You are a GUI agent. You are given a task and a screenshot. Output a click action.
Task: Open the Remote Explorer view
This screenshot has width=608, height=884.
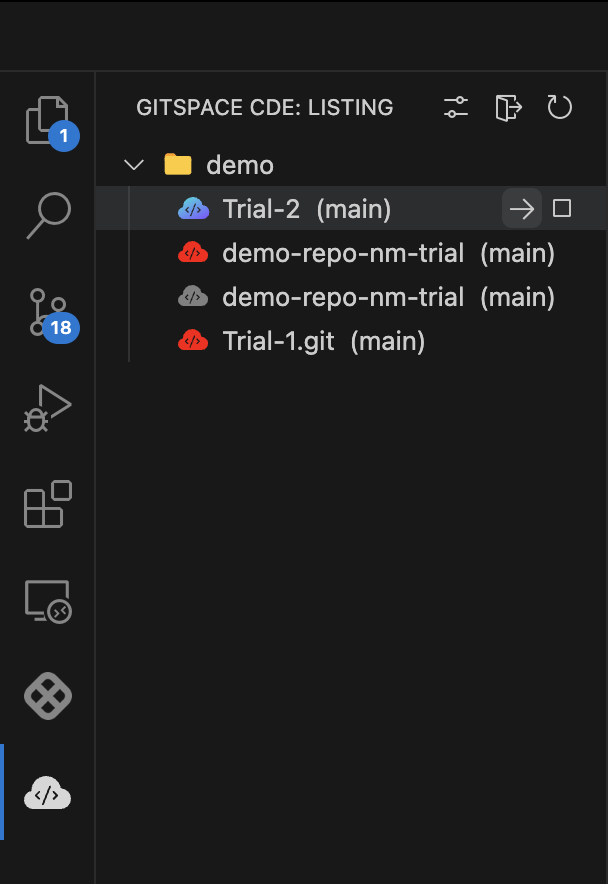point(47,601)
